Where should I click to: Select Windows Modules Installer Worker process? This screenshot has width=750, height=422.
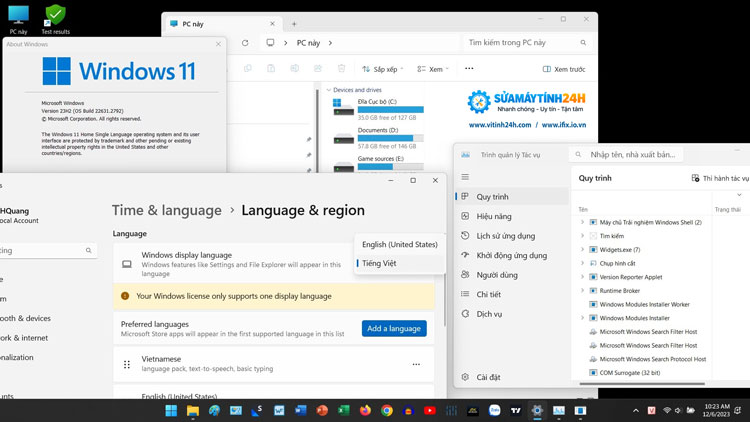click(x=643, y=304)
